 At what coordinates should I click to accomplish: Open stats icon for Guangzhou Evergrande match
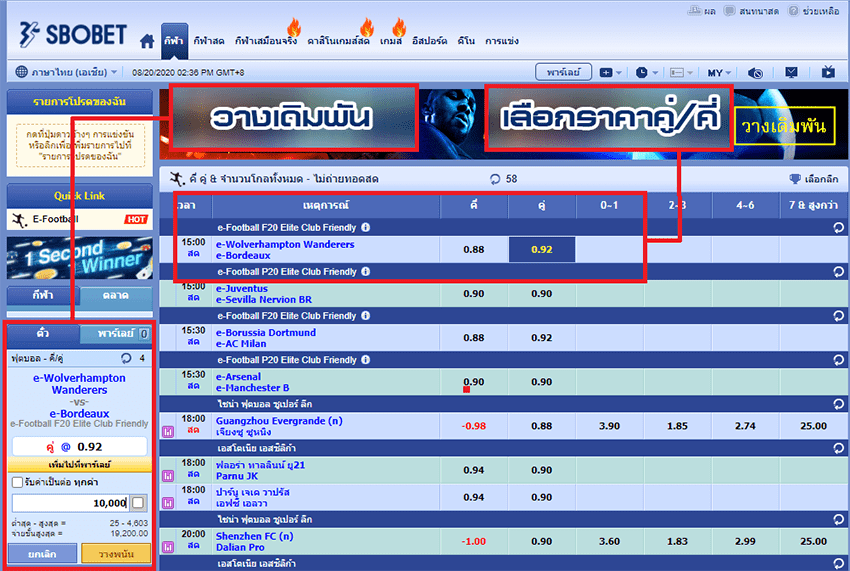[x=168, y=432]
